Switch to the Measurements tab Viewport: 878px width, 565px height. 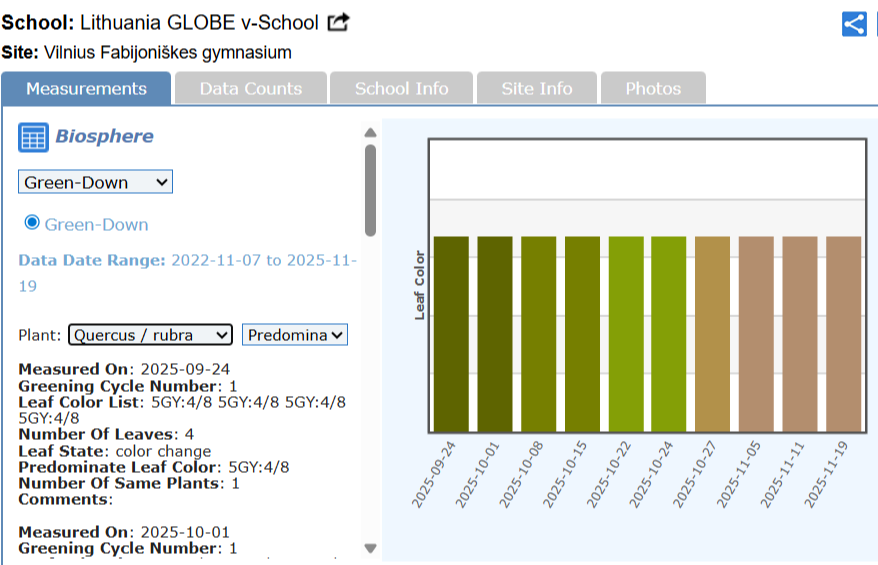[86, 89]
